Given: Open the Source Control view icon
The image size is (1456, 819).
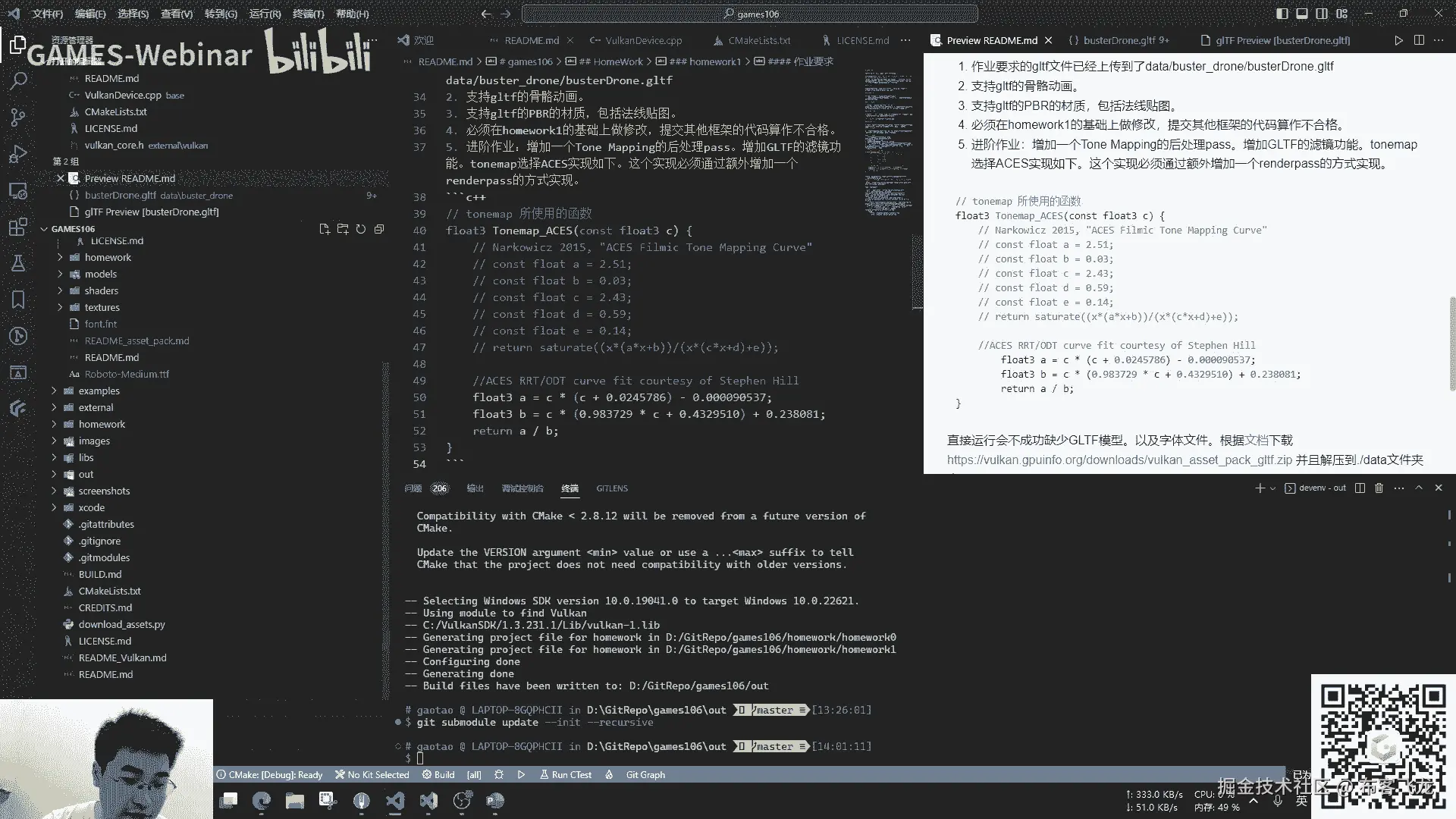Looking at the screenshot, I should coord(18,117).
